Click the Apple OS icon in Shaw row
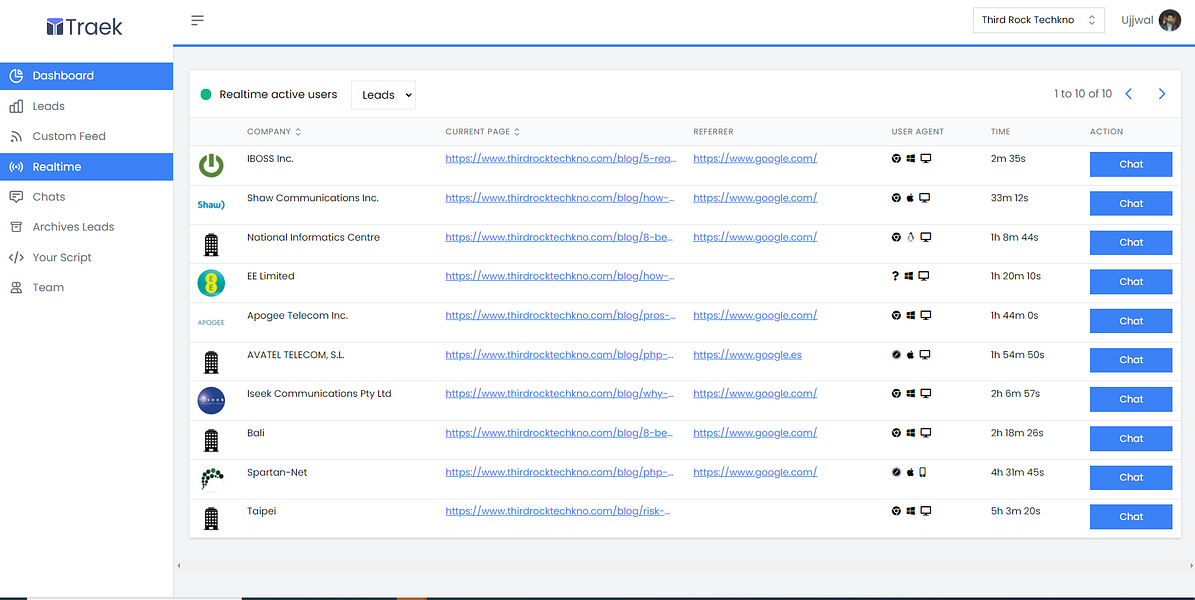 tap(910, 198)
